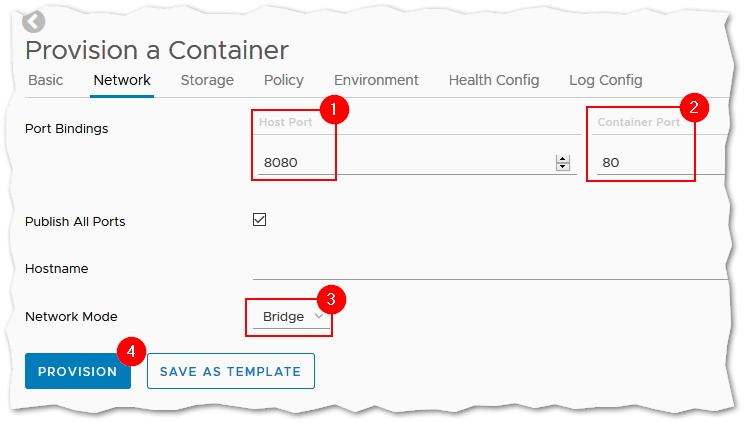Click Save As Template button
744x423 pixels.
point(231,371)
